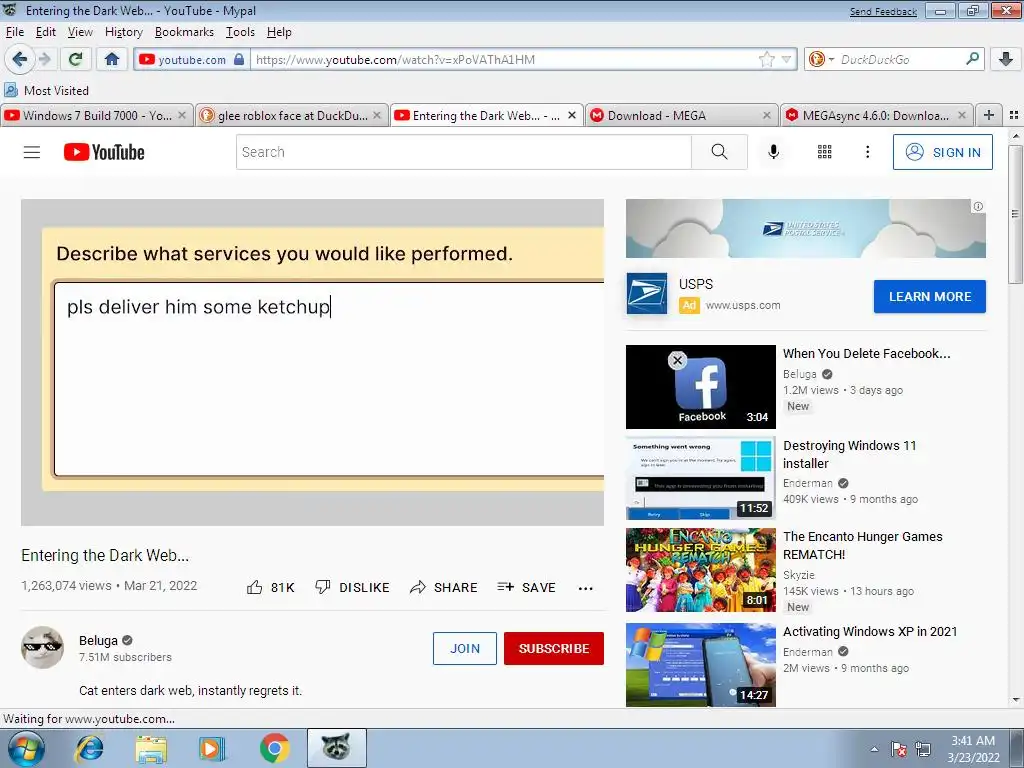Click the browser forward arrow
This screenshot has width=1024, height=768.
pos(44,59)
